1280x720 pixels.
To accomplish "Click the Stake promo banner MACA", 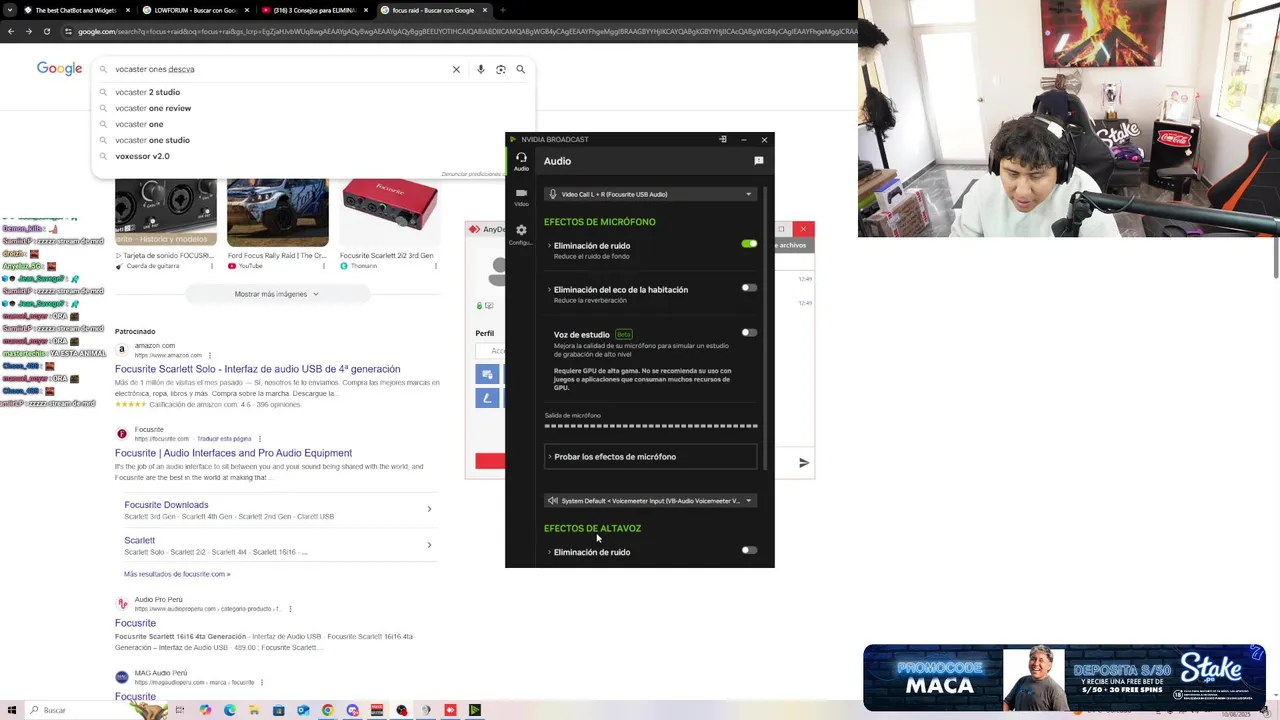I will click(x=1065, y=678).
